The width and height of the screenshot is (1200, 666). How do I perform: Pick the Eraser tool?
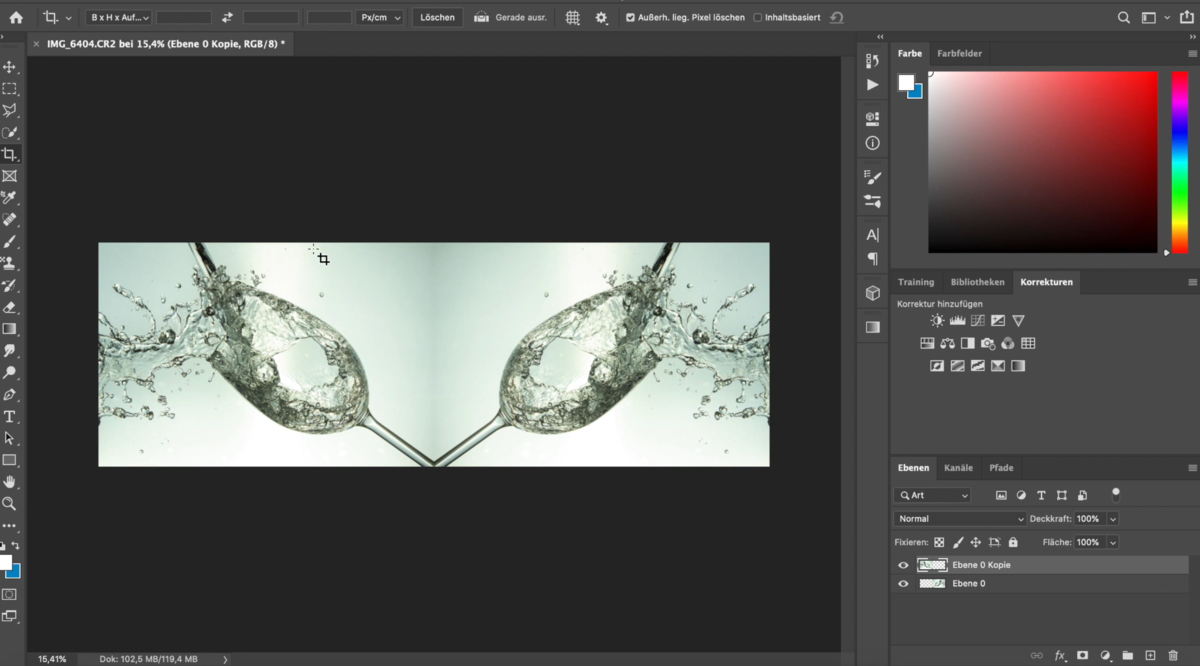point(11,307)
